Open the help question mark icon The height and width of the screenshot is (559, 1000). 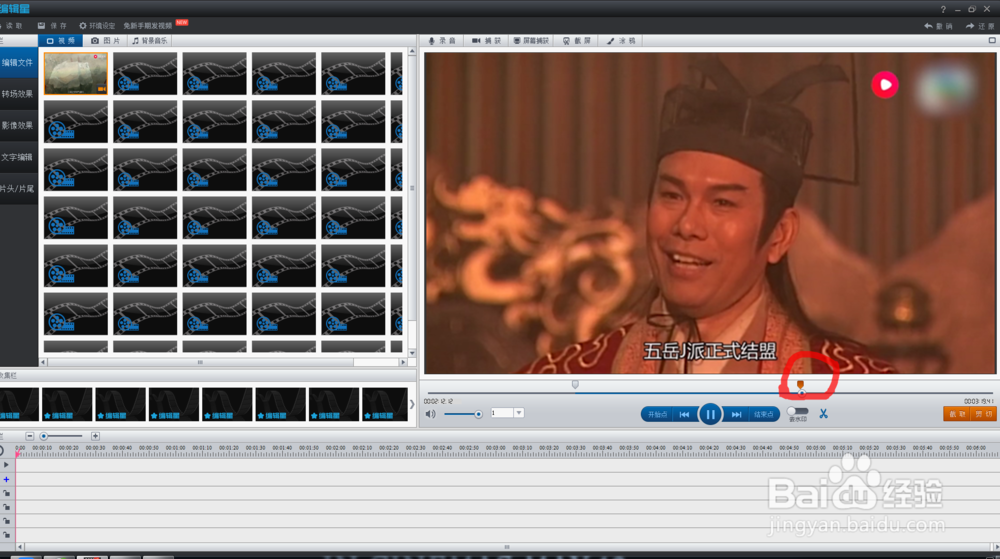coord(943,9)
